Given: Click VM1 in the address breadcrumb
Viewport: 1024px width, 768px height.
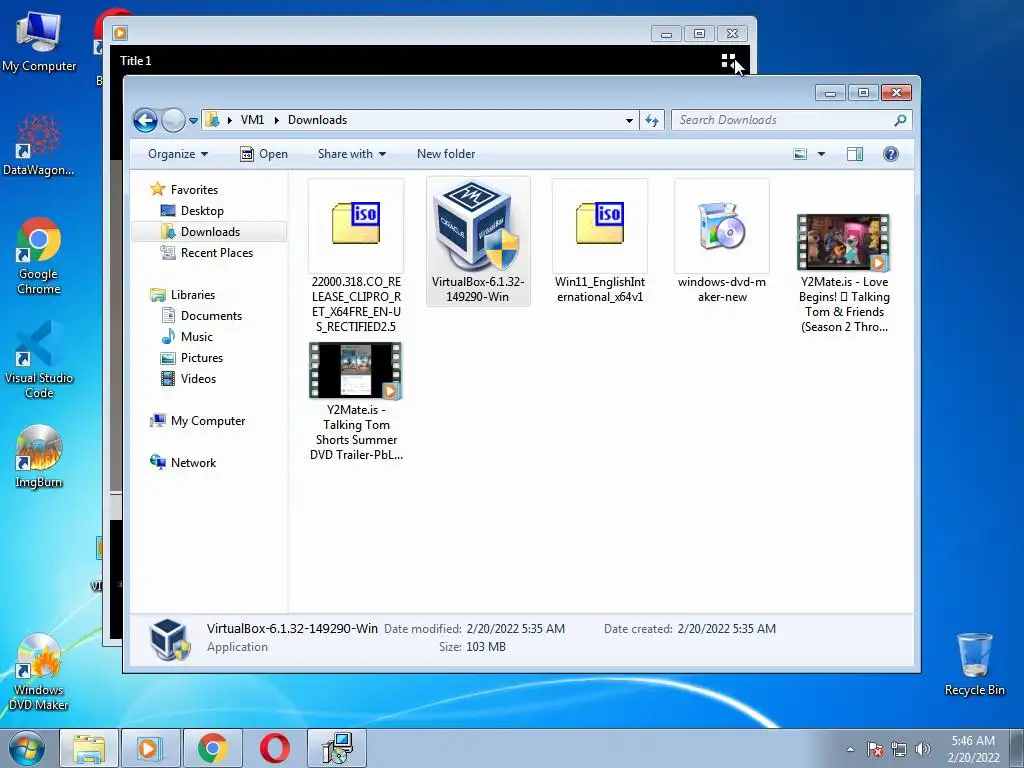Looking at the screenshot, I should pyautogui.click(x=252, y=120).
